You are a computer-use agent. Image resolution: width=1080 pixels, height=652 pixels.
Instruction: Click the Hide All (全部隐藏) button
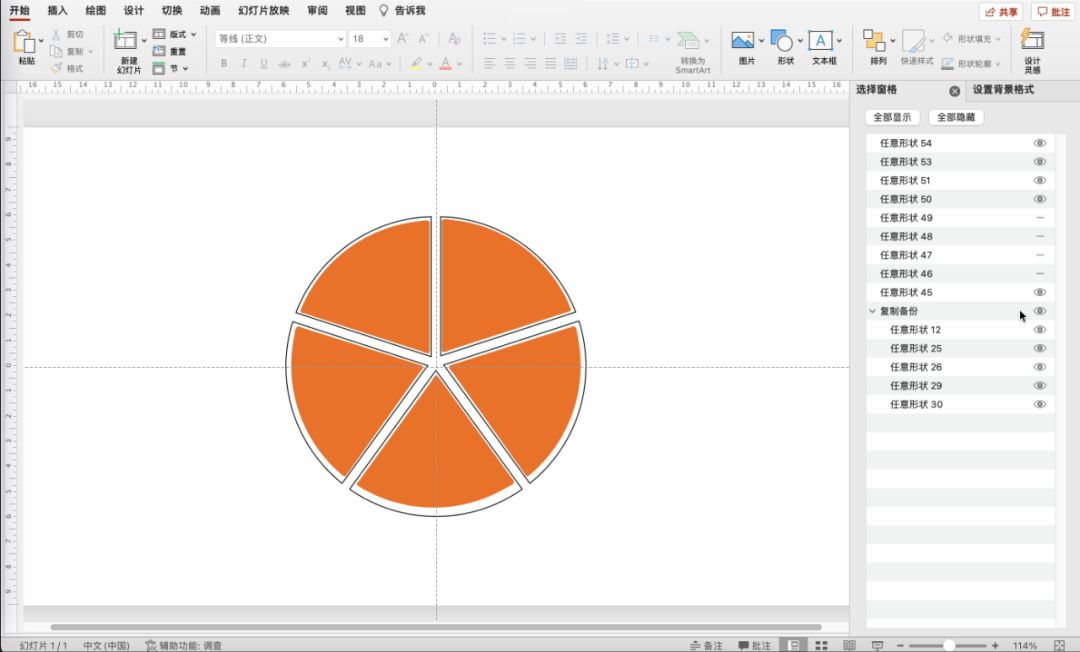956,117
